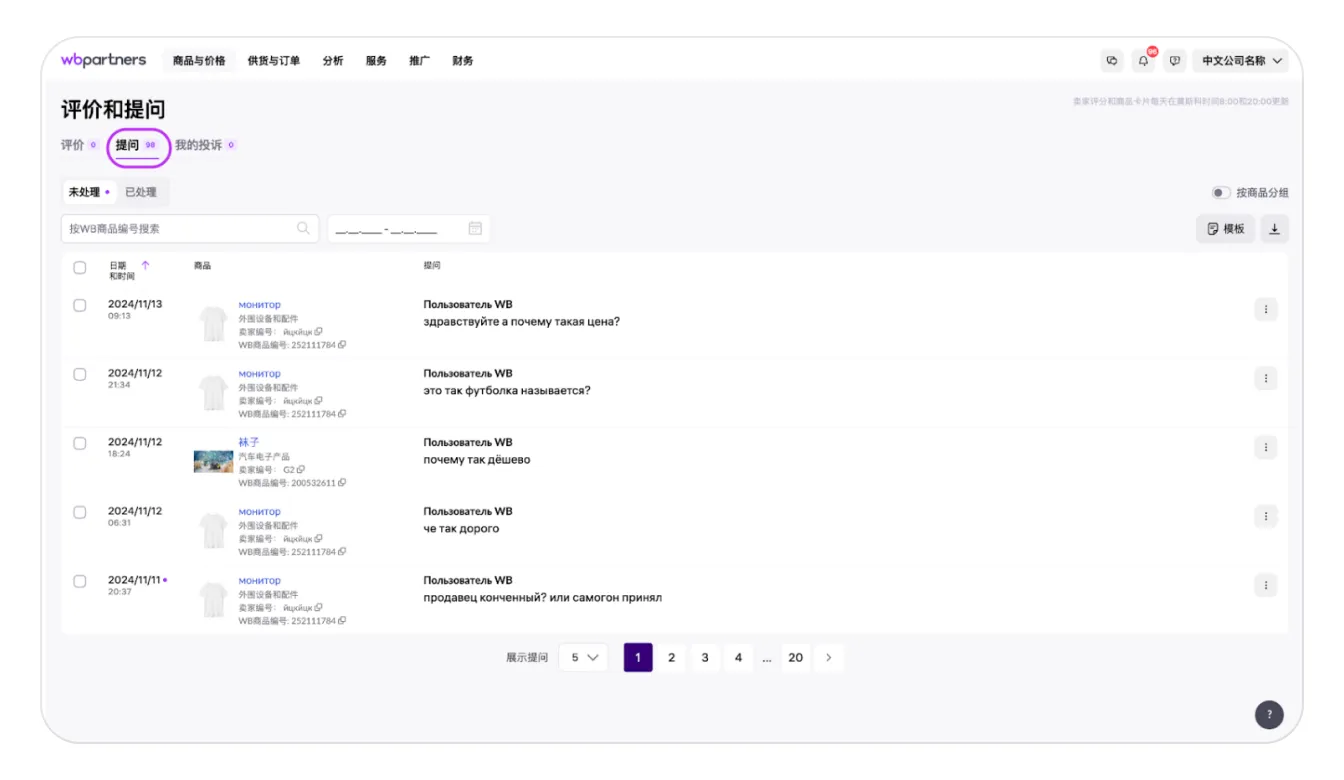The image size is (1344, 780).
Task: Check the 2024/11/11 20:37 question row
Action: point(80,581)
